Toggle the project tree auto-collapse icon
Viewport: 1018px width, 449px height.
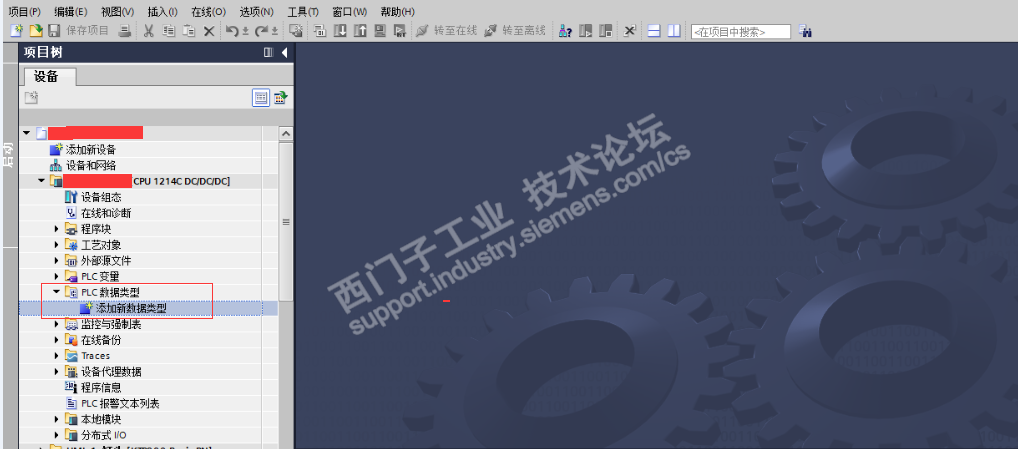click(268, 53)
